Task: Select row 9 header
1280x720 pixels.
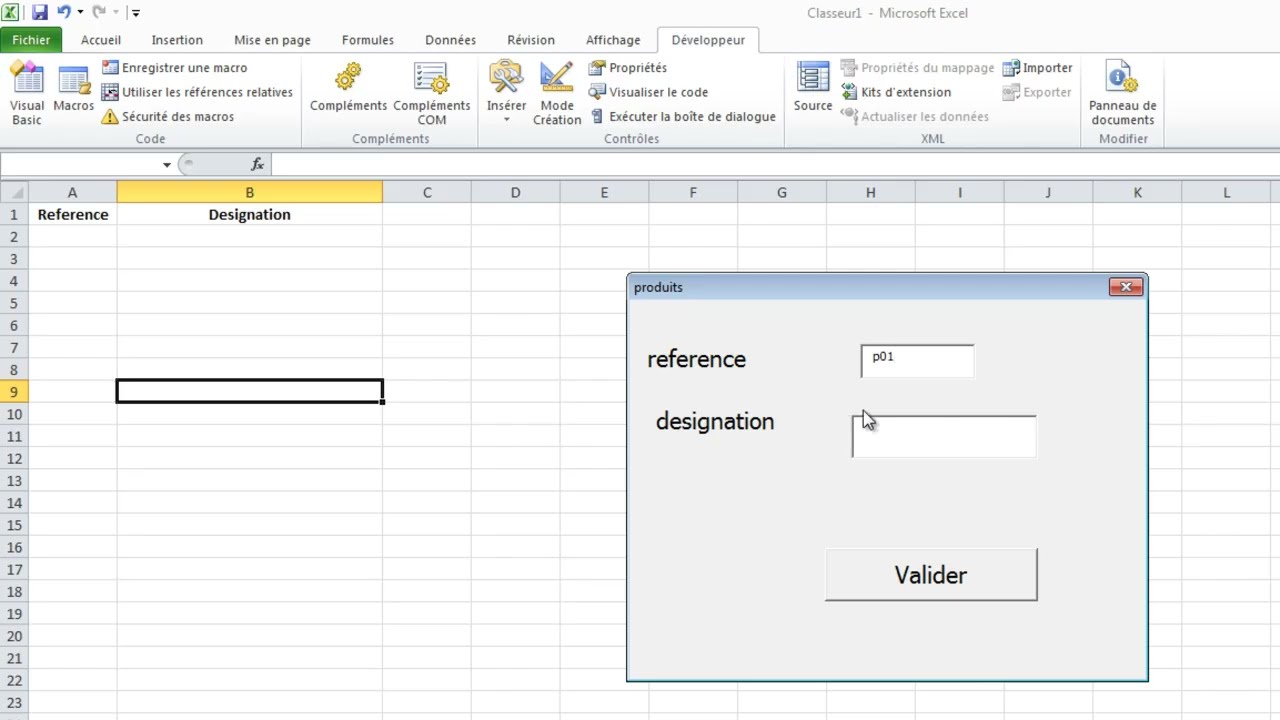Action: (x=14, y=392)
